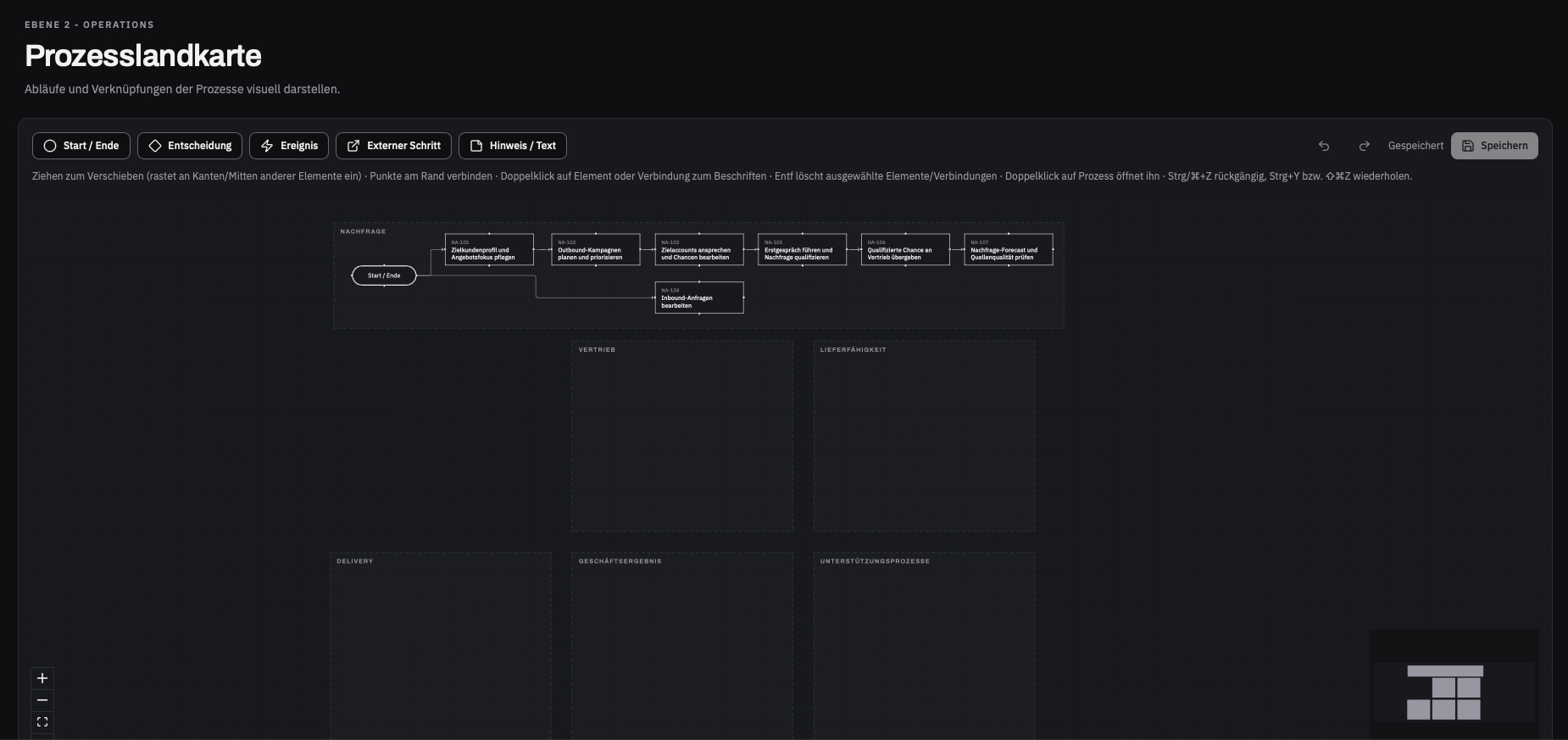The height and width of the screenshot is (740, 1568).
Task: Click the GESCHÄFTSERGEBNIS group label
Action: click(x=620, y=561)
